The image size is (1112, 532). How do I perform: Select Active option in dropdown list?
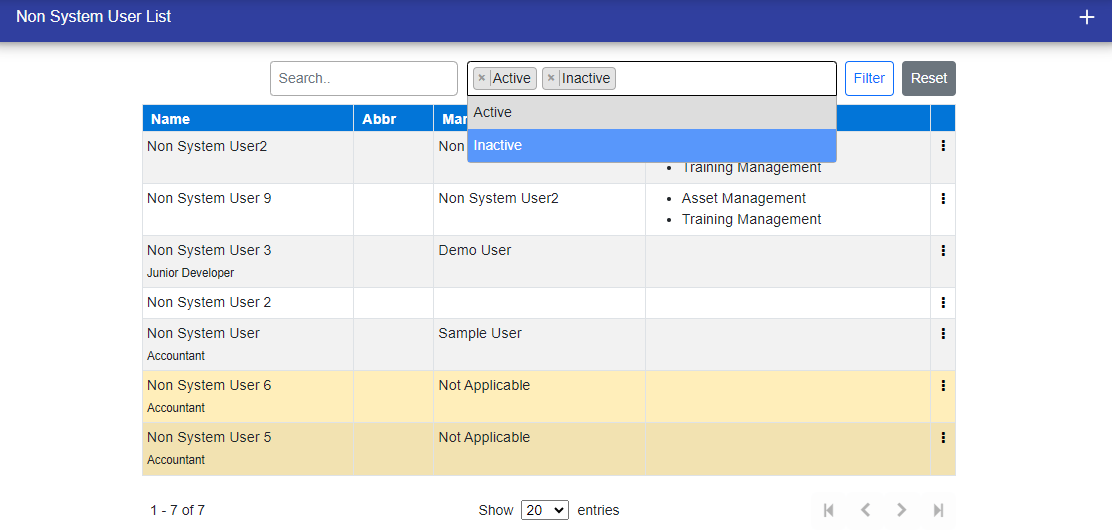coord(651,113)
